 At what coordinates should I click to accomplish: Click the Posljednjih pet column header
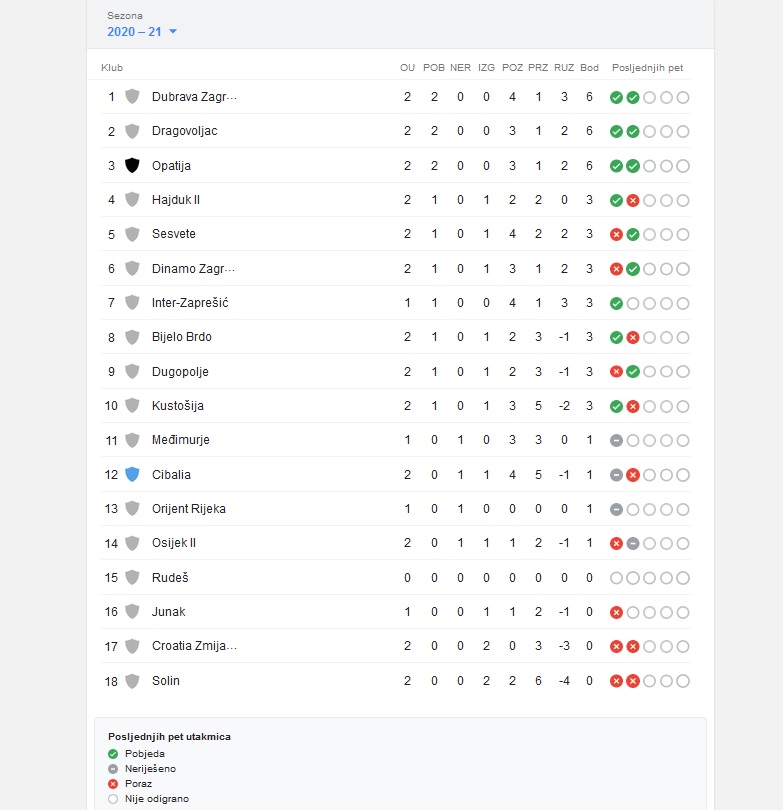pyautogui.click(x=648, y=68)
